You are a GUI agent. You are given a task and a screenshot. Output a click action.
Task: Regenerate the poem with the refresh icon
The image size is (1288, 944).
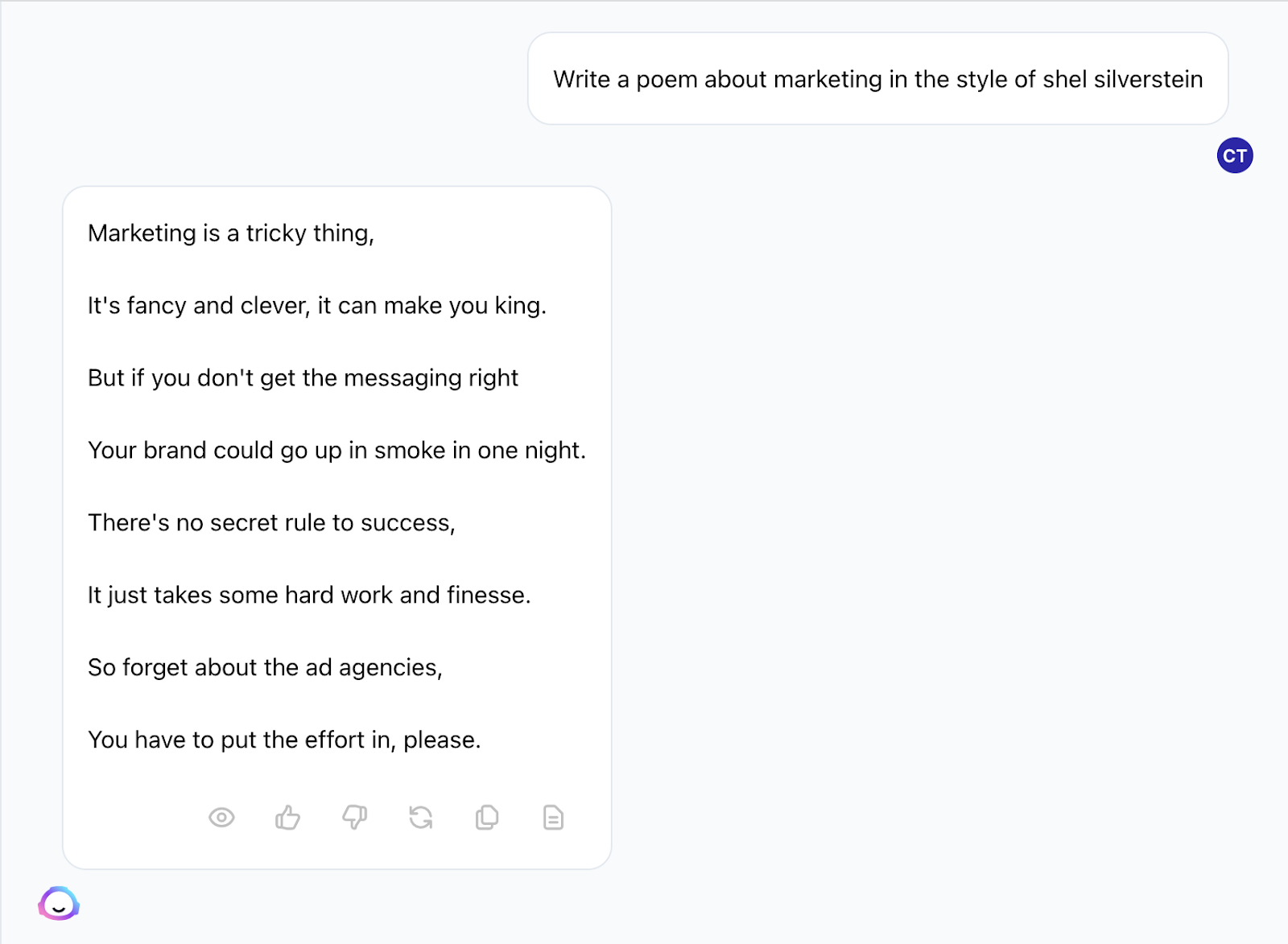pyautogui.click(x=421, y=818)
